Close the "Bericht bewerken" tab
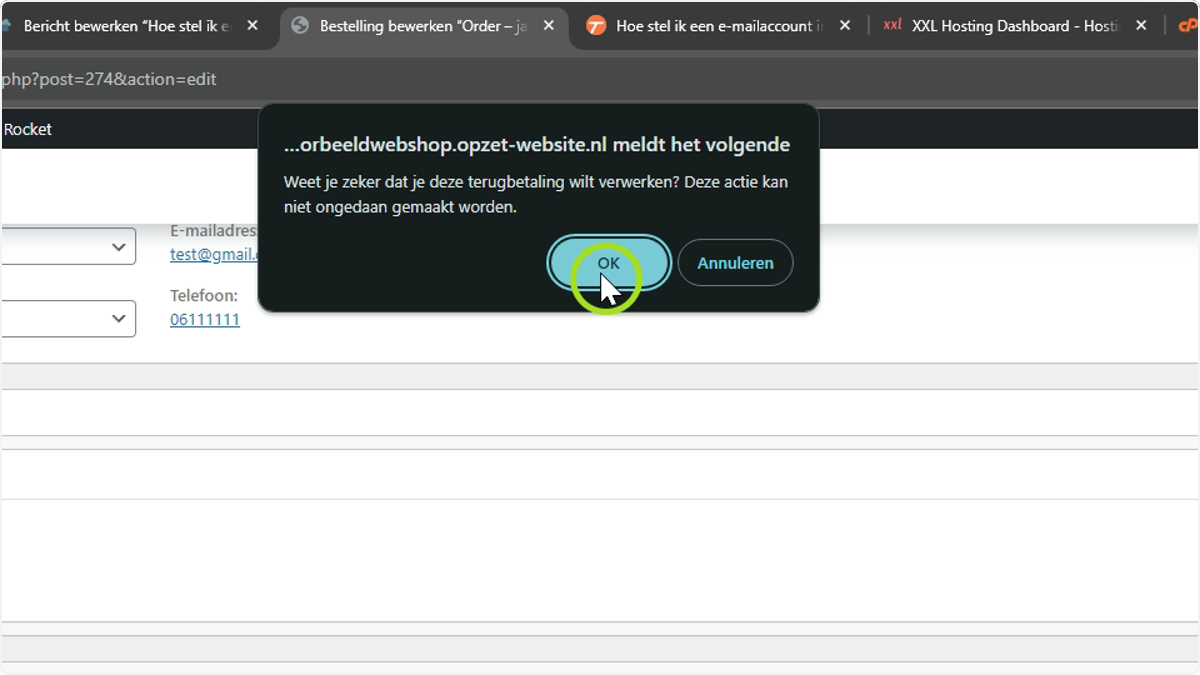 click(252, 26)
